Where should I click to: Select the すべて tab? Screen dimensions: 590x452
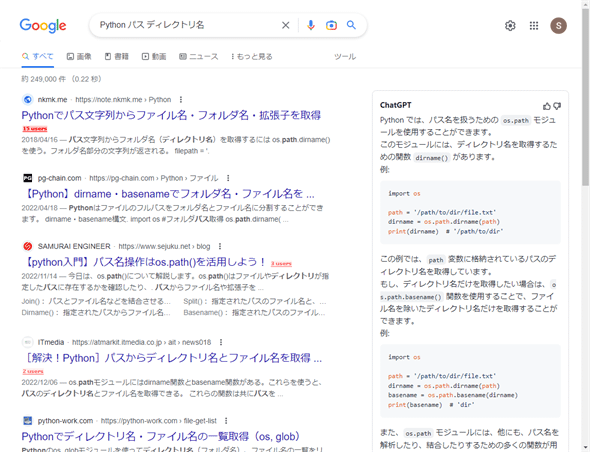coord(38,56)
